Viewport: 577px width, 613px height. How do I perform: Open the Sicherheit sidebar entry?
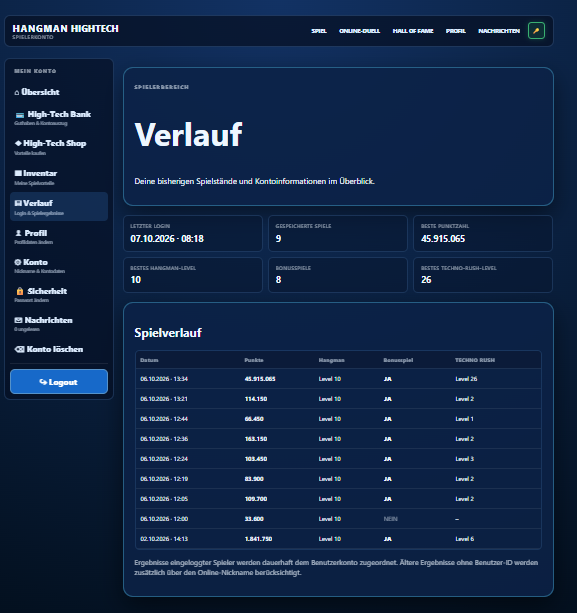click(x=59, y=294)
